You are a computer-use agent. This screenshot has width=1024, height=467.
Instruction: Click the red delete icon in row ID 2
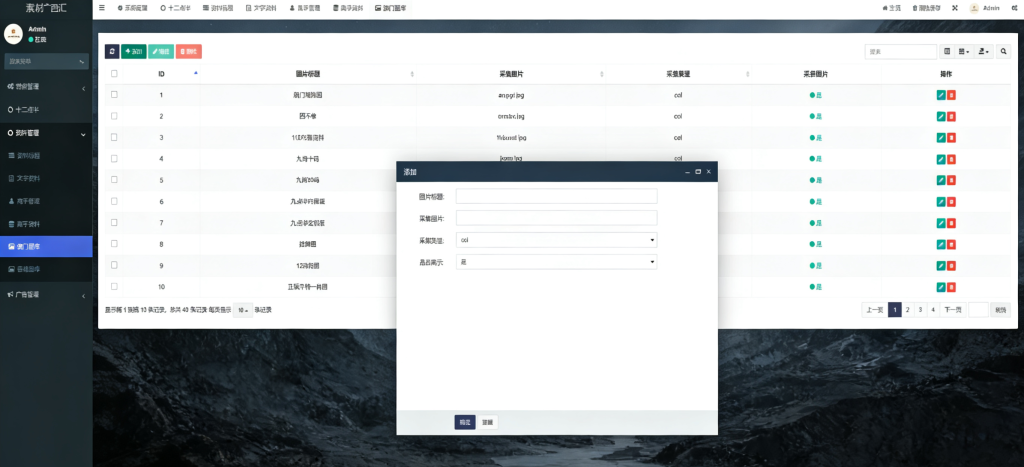click(952, 116)
